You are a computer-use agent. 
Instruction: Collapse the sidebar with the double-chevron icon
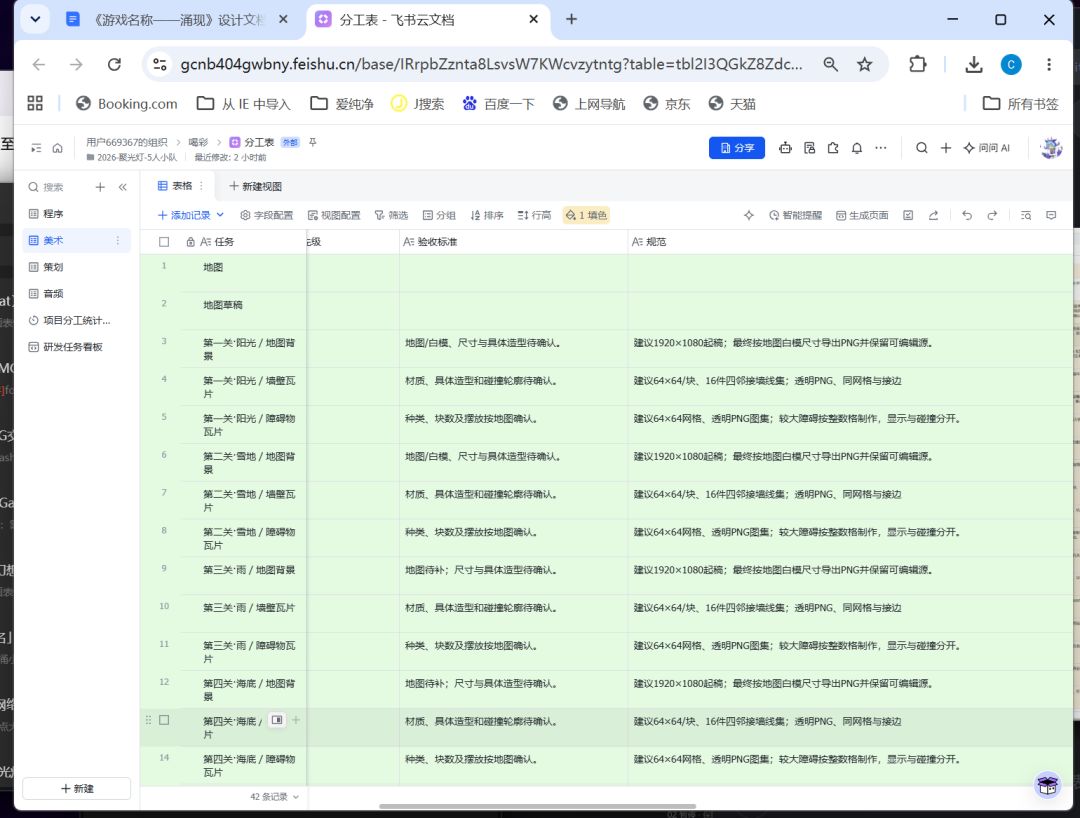pyautogui.click(x=123, y=187)
